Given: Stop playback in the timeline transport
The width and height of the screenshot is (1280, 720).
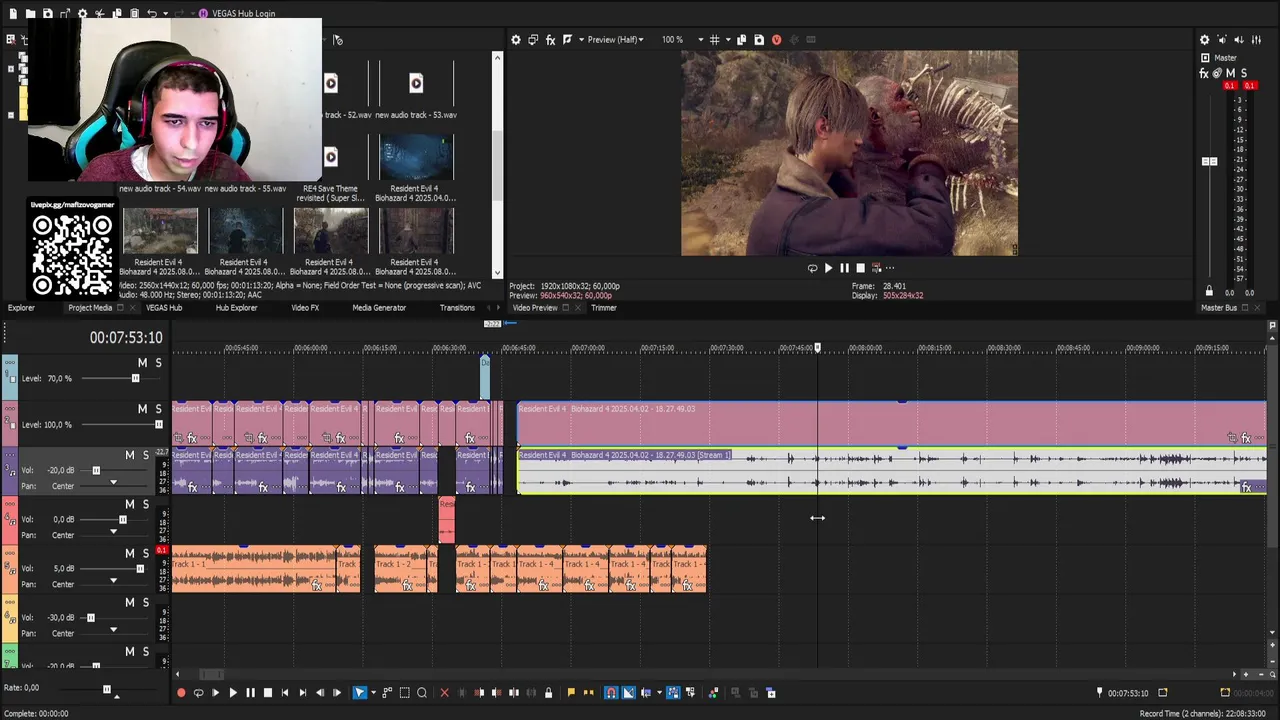Looking at the screenshot, I should pos(267,693).
